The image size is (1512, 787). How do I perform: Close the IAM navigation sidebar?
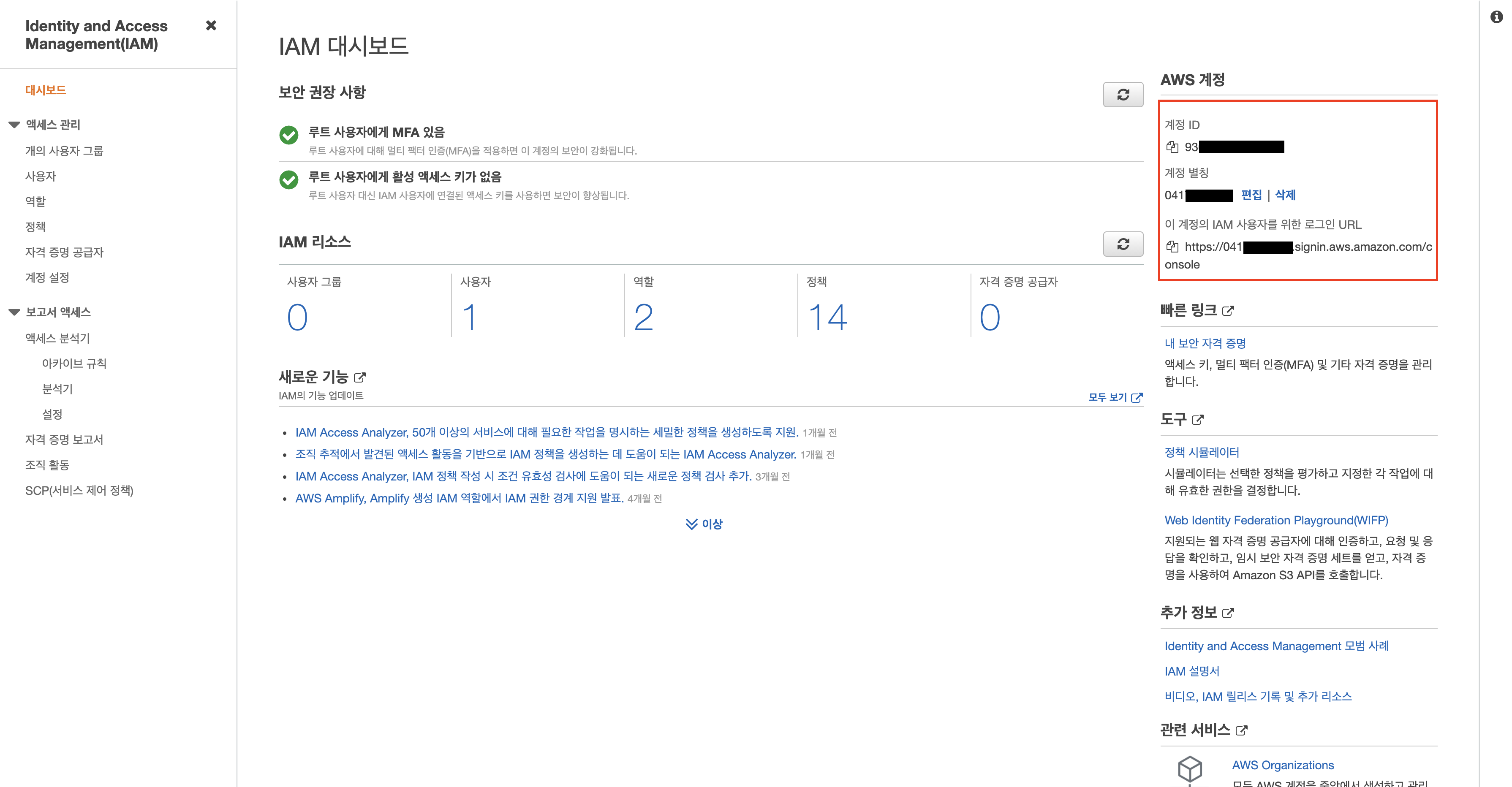click(x=211, y=25)
